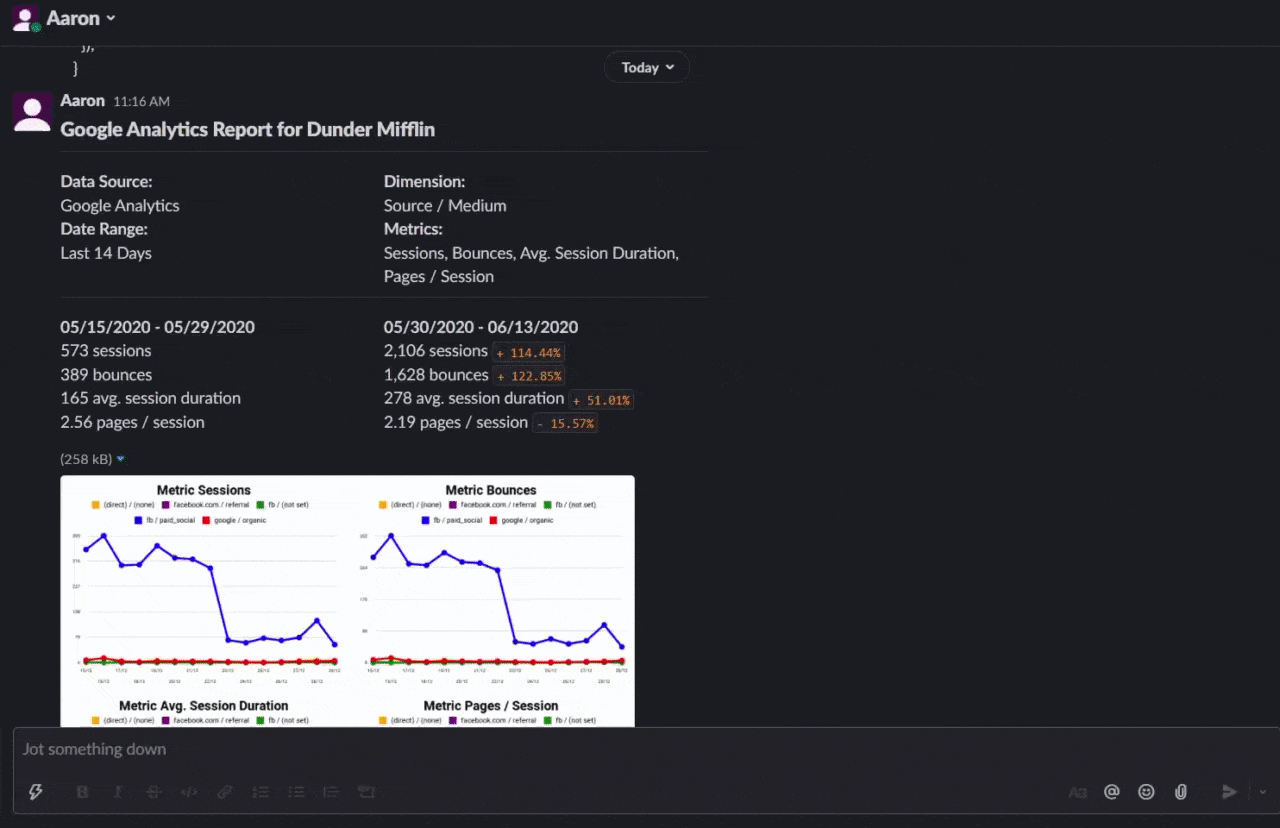Open the emoji picker
Screen dimensions: 1280x828
pos(1146,792)
